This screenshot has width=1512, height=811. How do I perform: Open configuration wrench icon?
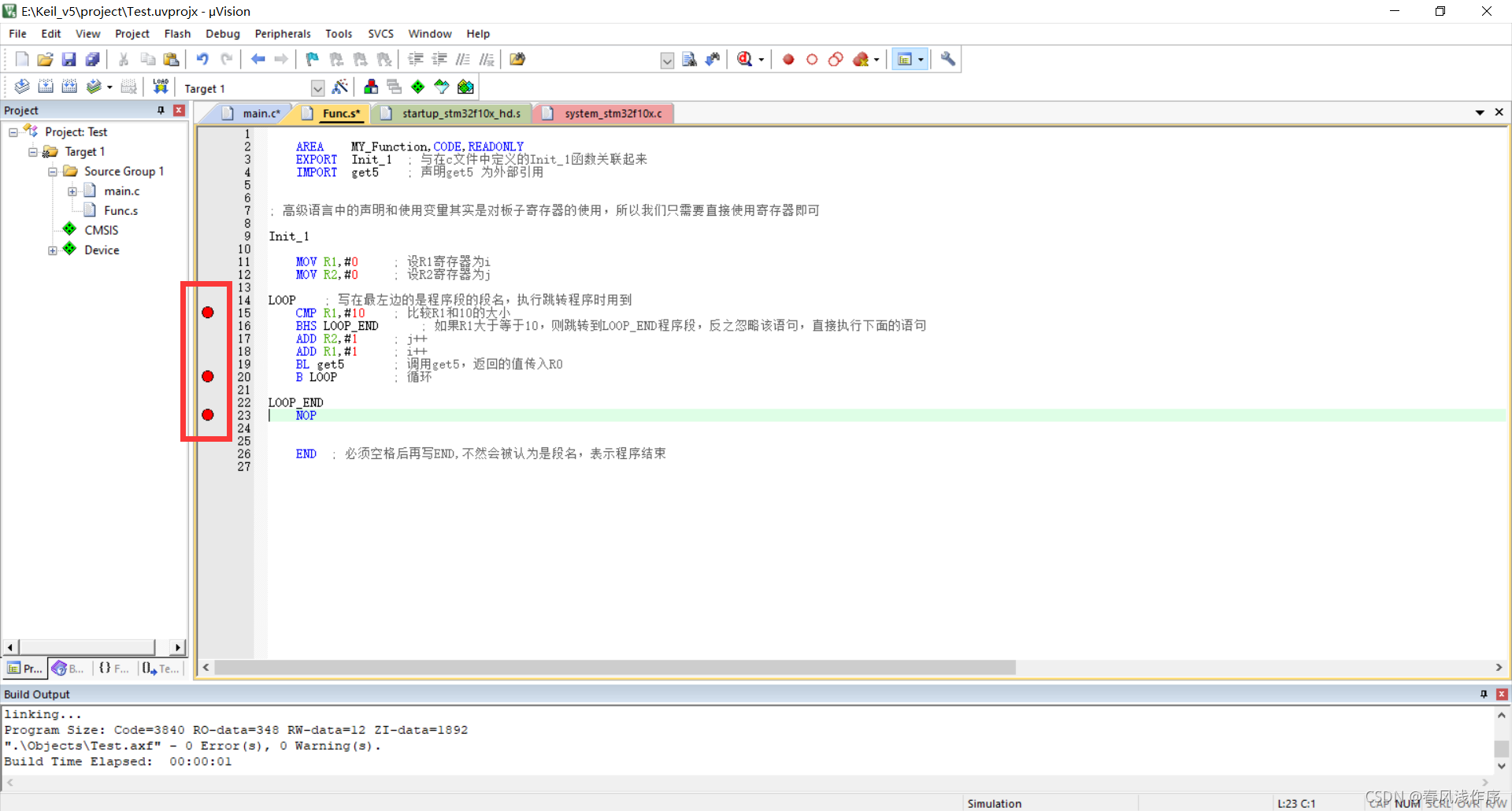948,59
